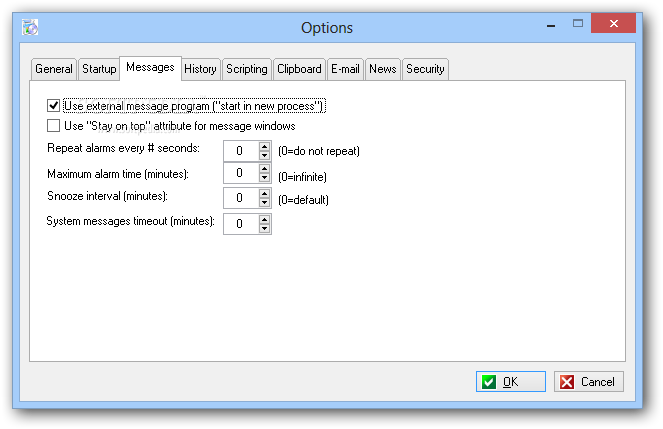Click the application icon in the title bar
Screen dimensions: 663x429
(x=30, y=27)
